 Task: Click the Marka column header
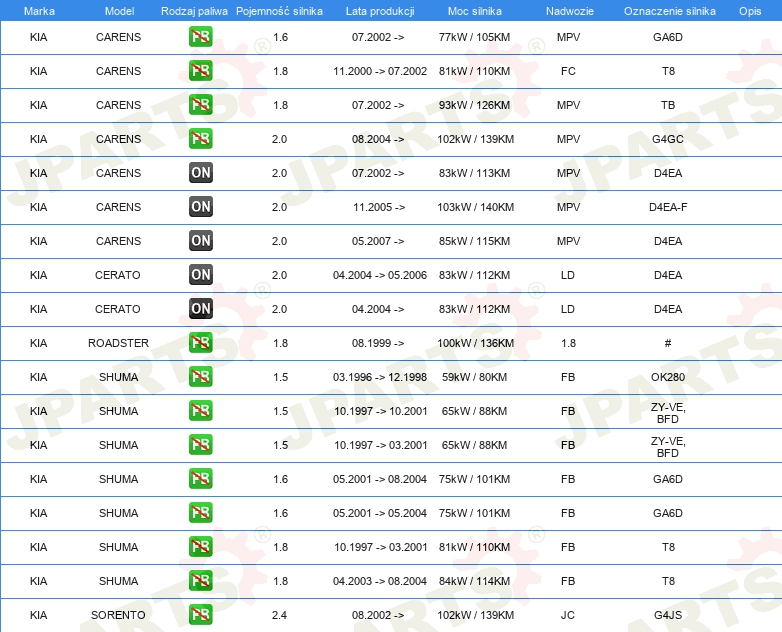click(x=39, y=11)
